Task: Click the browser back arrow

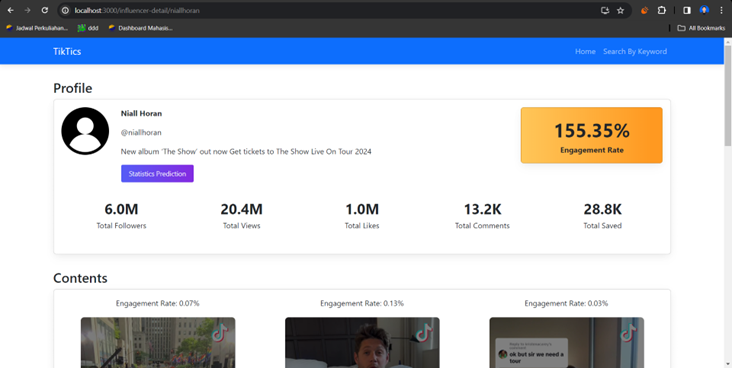Action: (10, 10)
